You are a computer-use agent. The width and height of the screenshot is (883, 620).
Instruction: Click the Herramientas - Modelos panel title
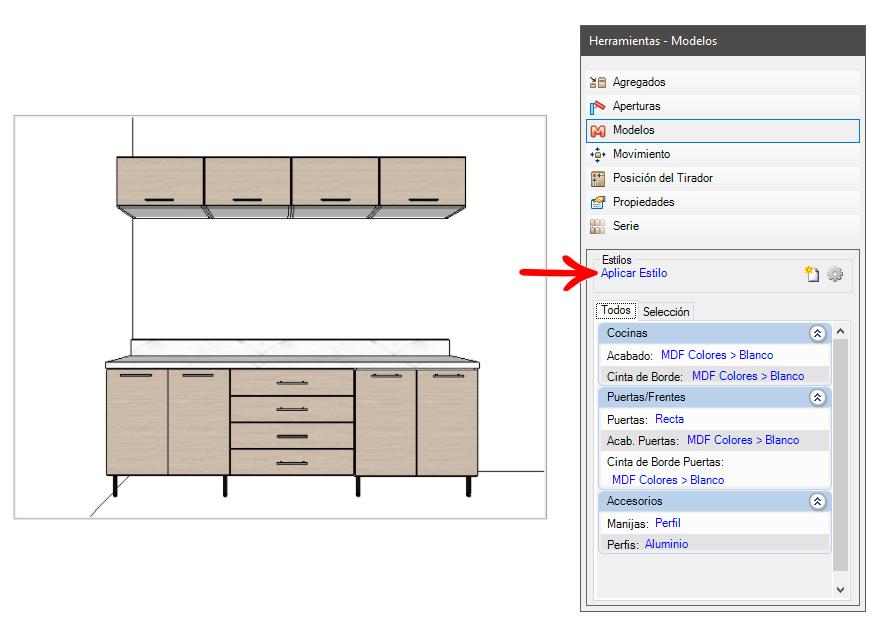pyautogui.click(x=653, y=41)
